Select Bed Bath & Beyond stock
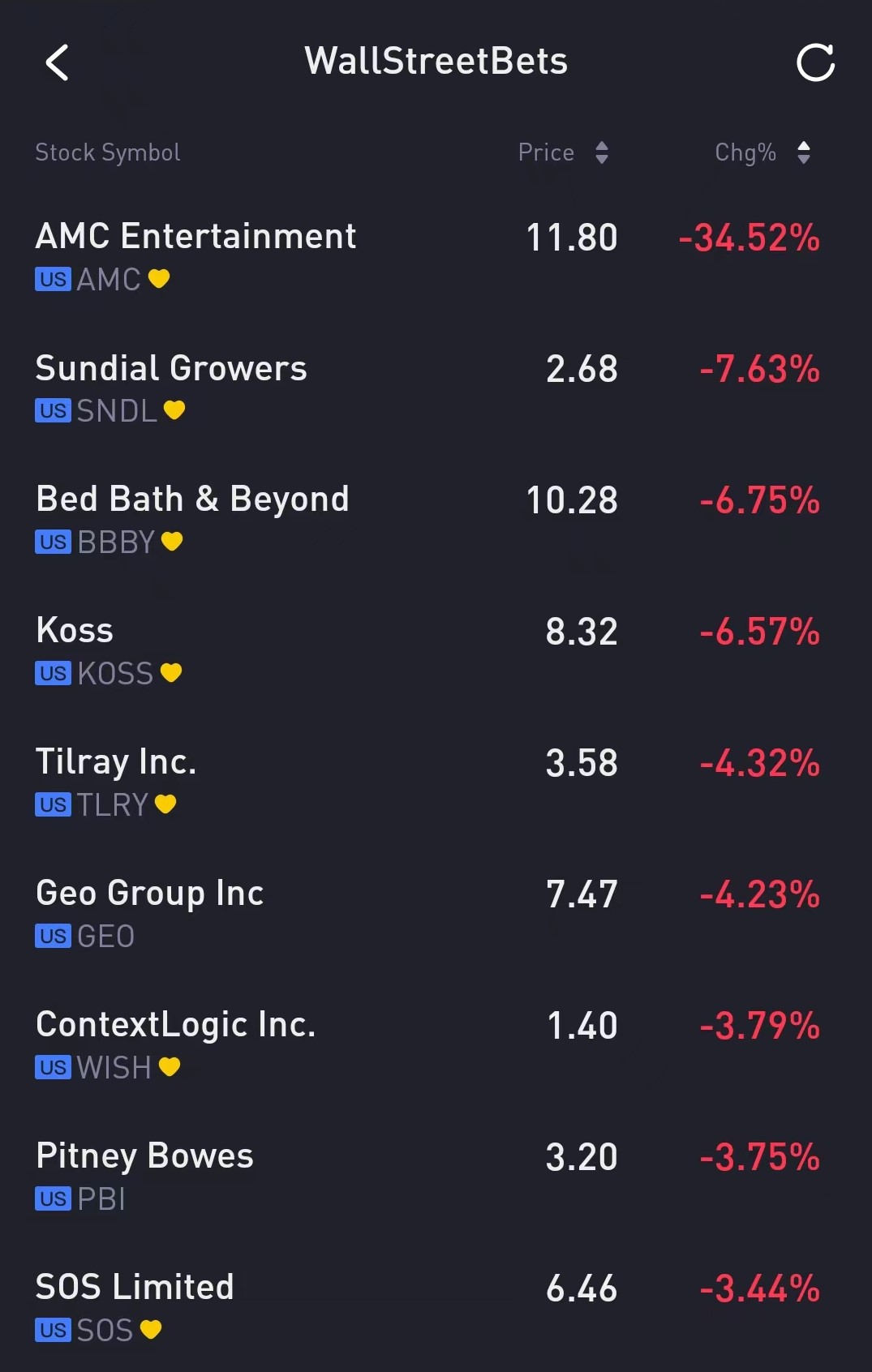872x1372 pixels. coord(436,519)
